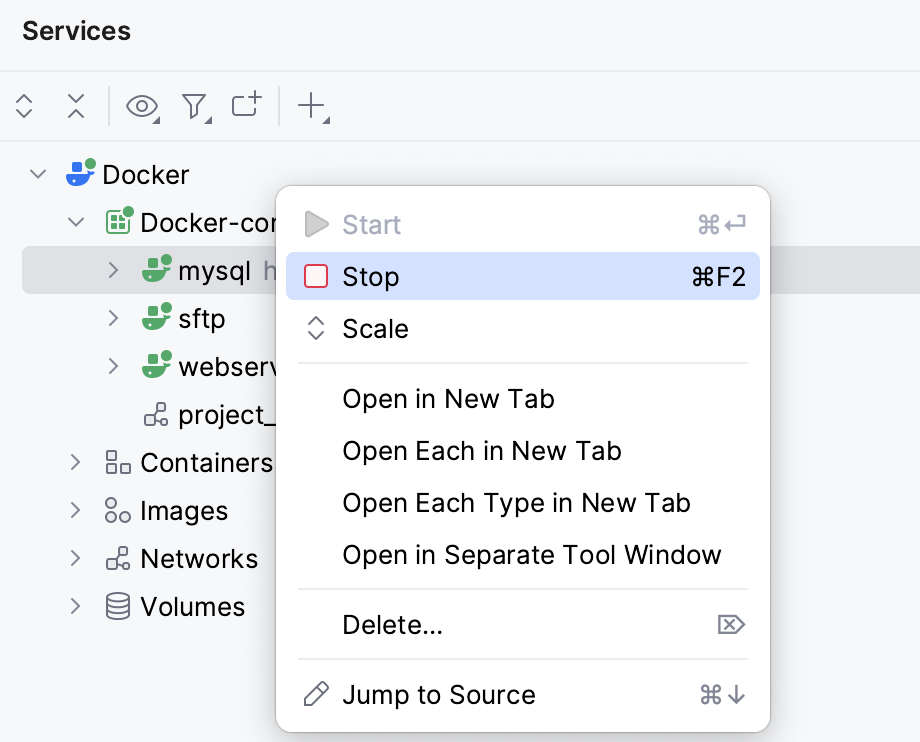
Task: Expand the sftp service entry
Action: coord(113,318)
